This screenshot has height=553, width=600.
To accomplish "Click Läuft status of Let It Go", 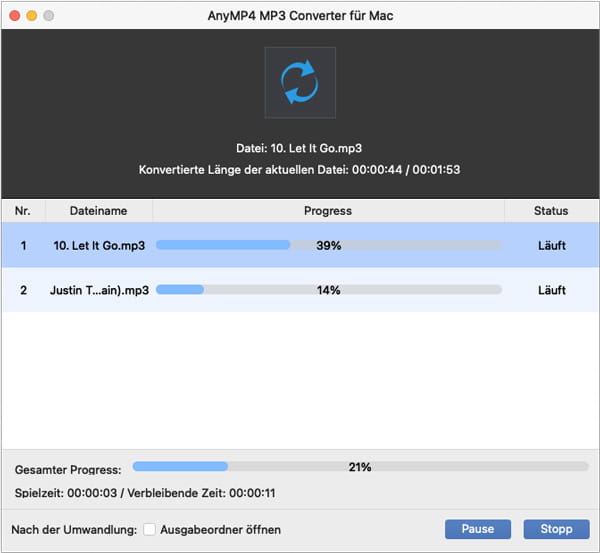I will pos(552,245).
